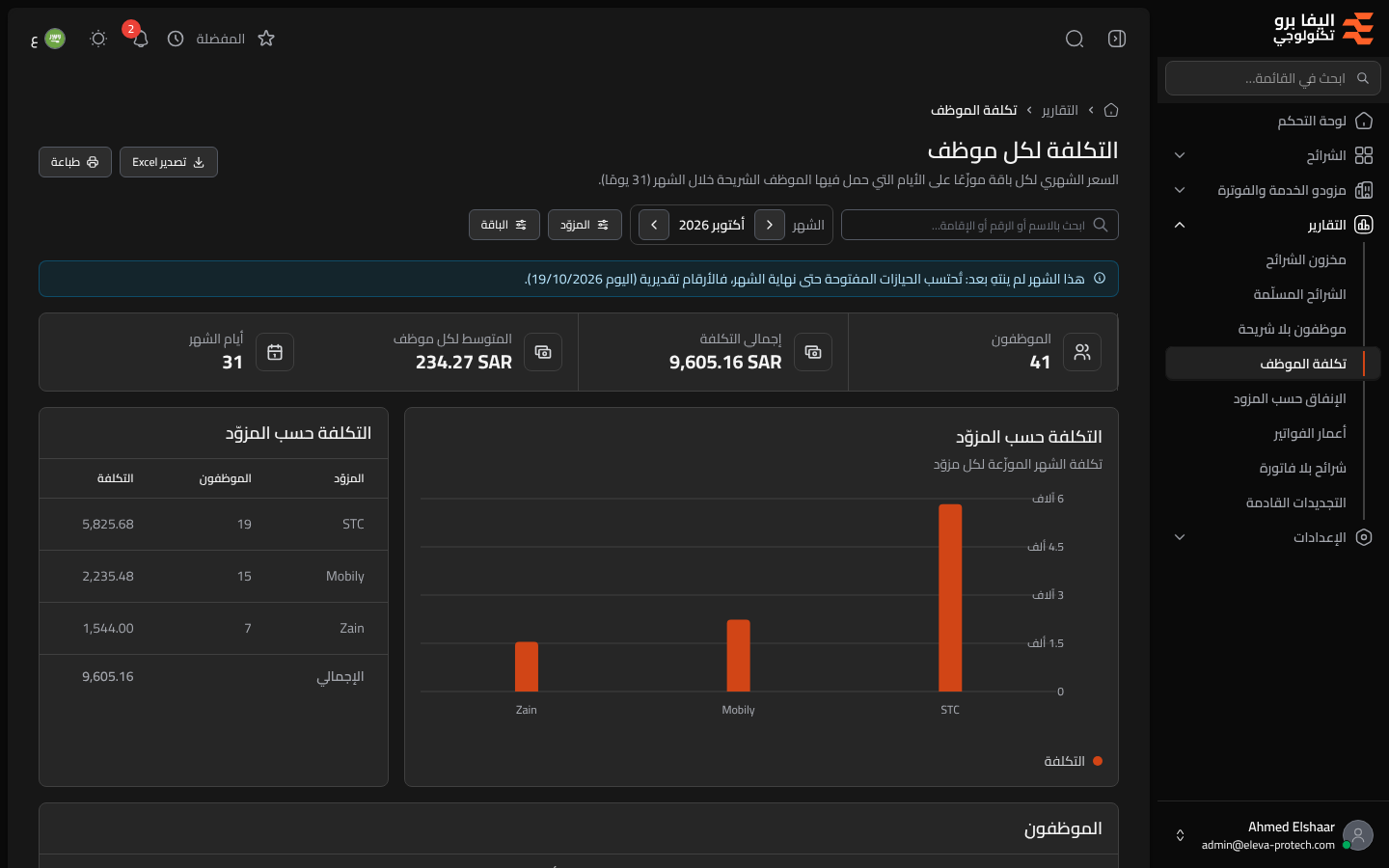Click the STC bar in the chart
The image size is (1389, 868).
point(950,598)
